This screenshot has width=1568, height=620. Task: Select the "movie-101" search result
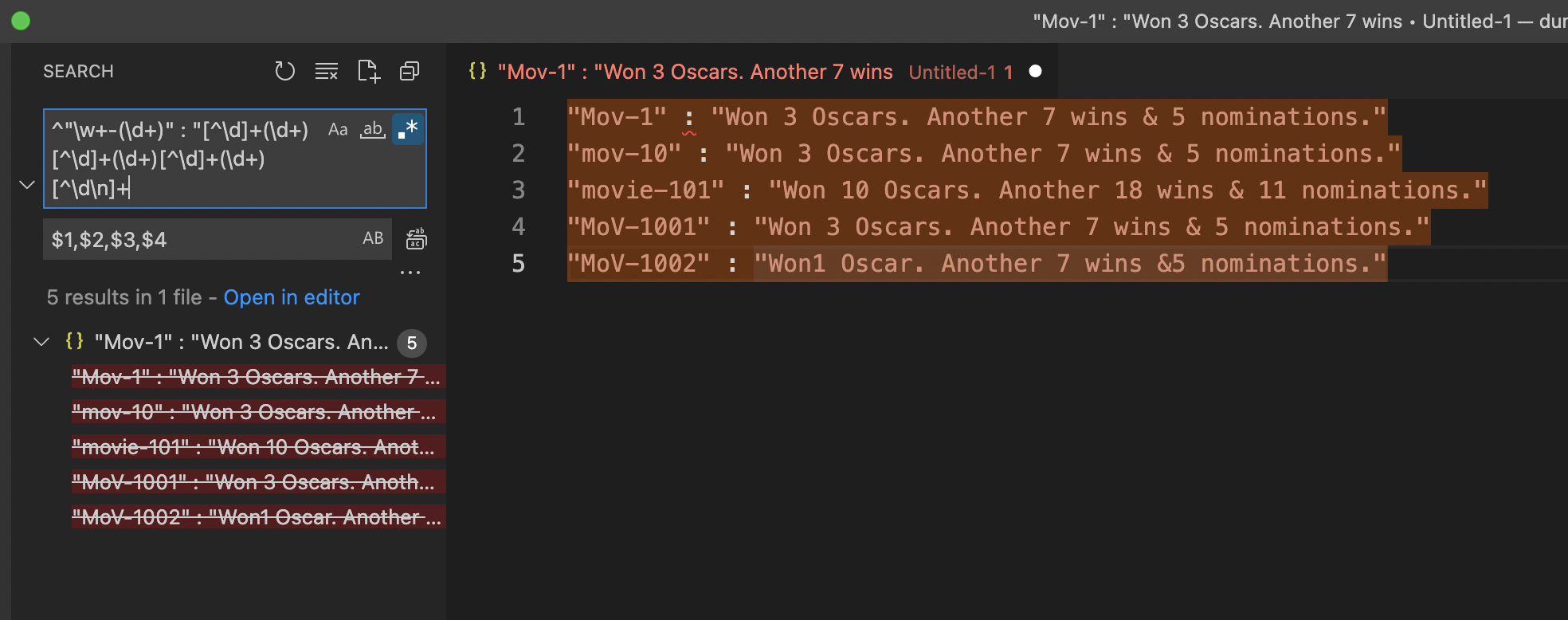pyautogui.click(x=253, y=447)
